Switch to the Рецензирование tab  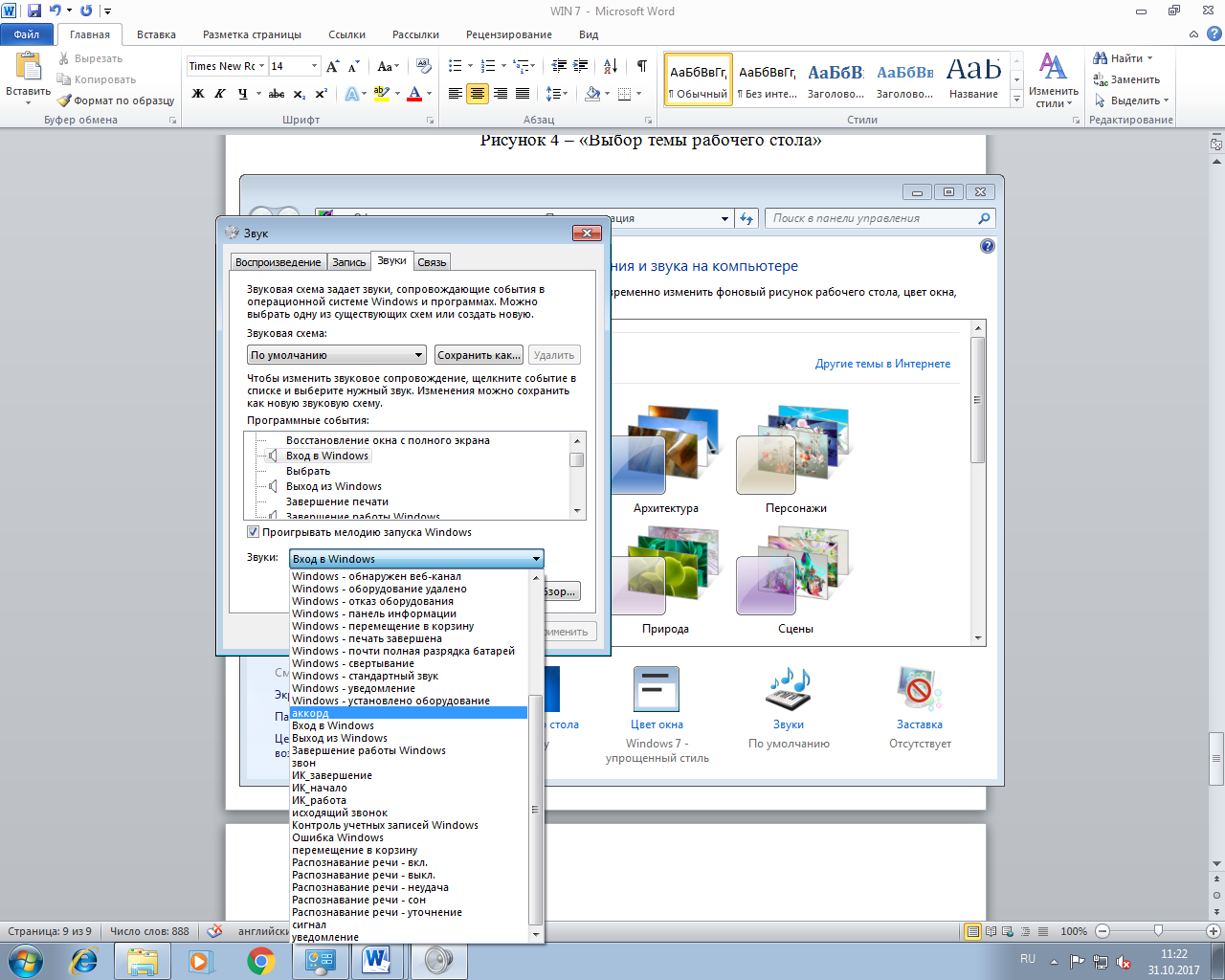pyautogui.click(x=508, y=34)
